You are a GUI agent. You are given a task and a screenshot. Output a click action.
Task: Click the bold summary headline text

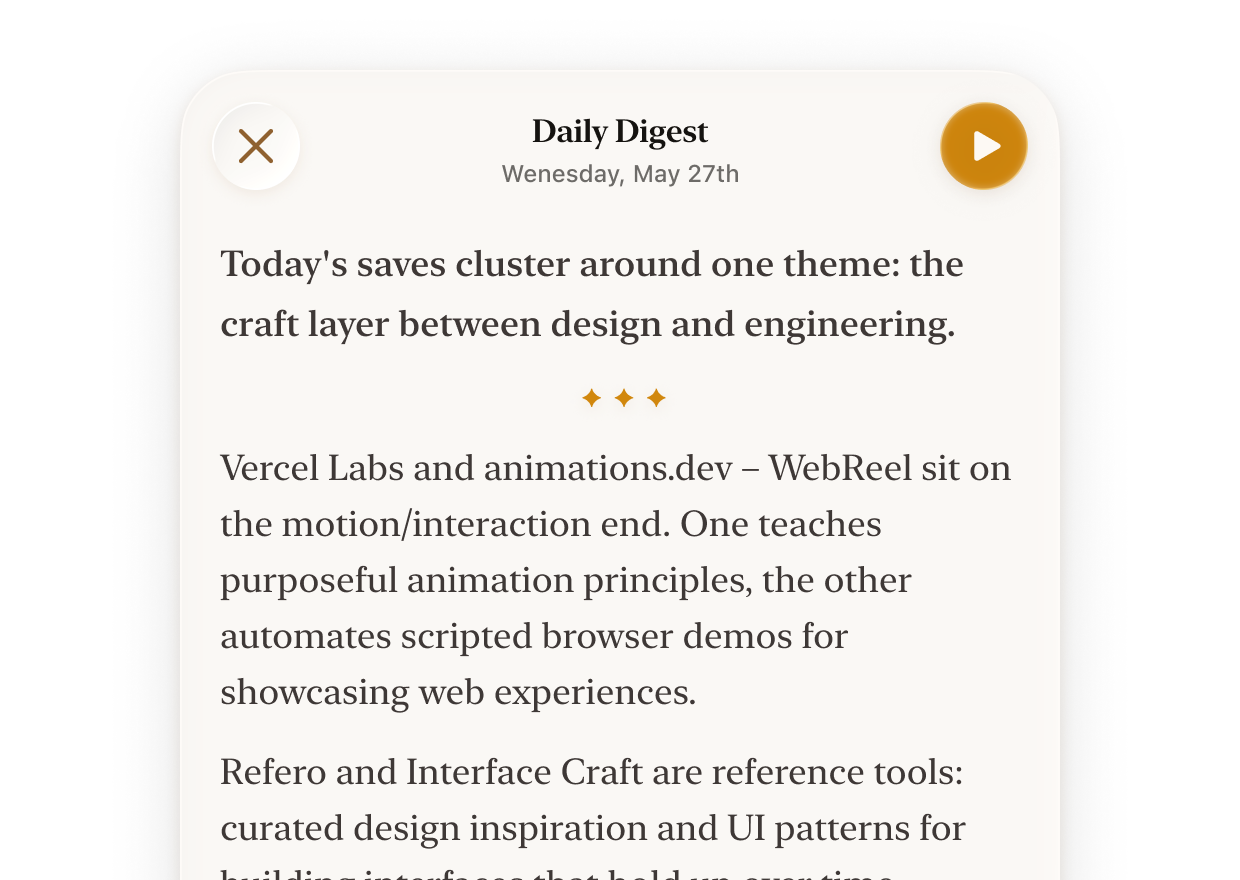(591, 294)
